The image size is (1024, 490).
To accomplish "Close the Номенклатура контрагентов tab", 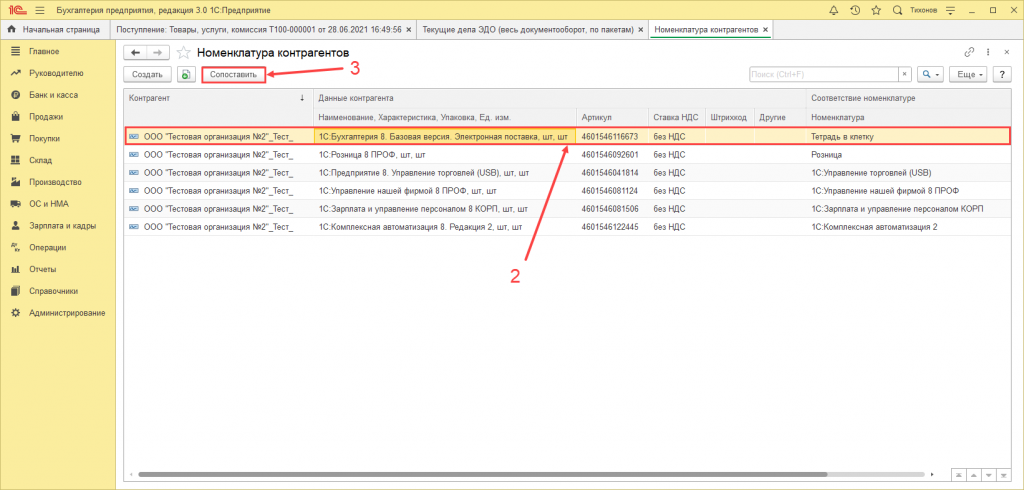I will [x=765, y=29].
